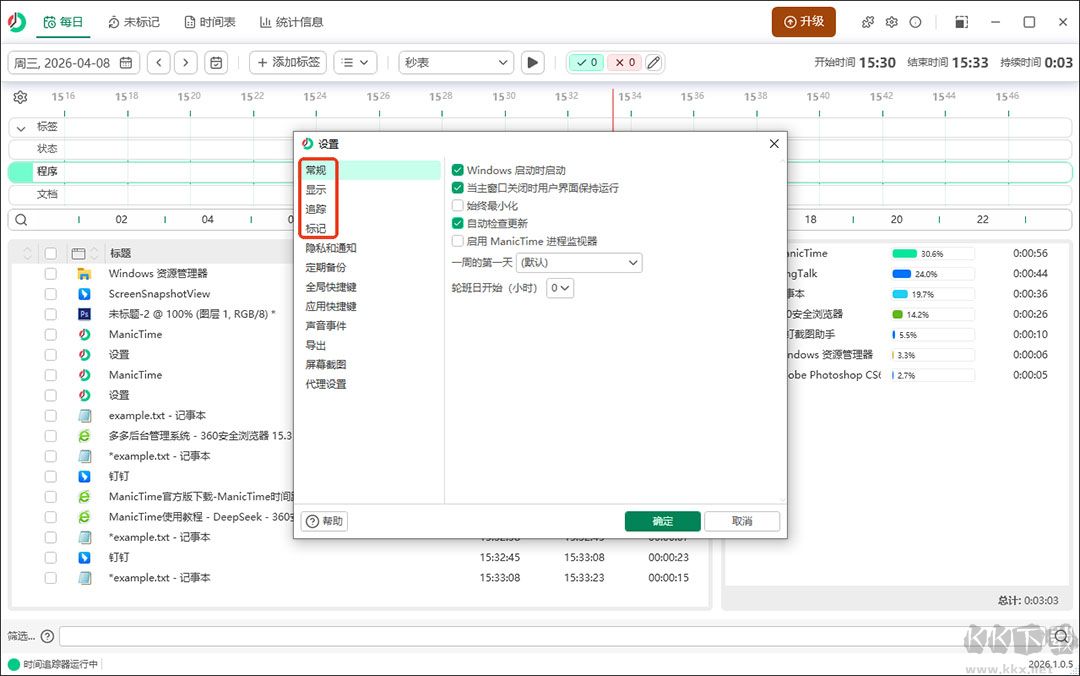The height and width of the screenshot is (676, 1080).
Task: Open the list view options dropdown
Action: point(355,63)
